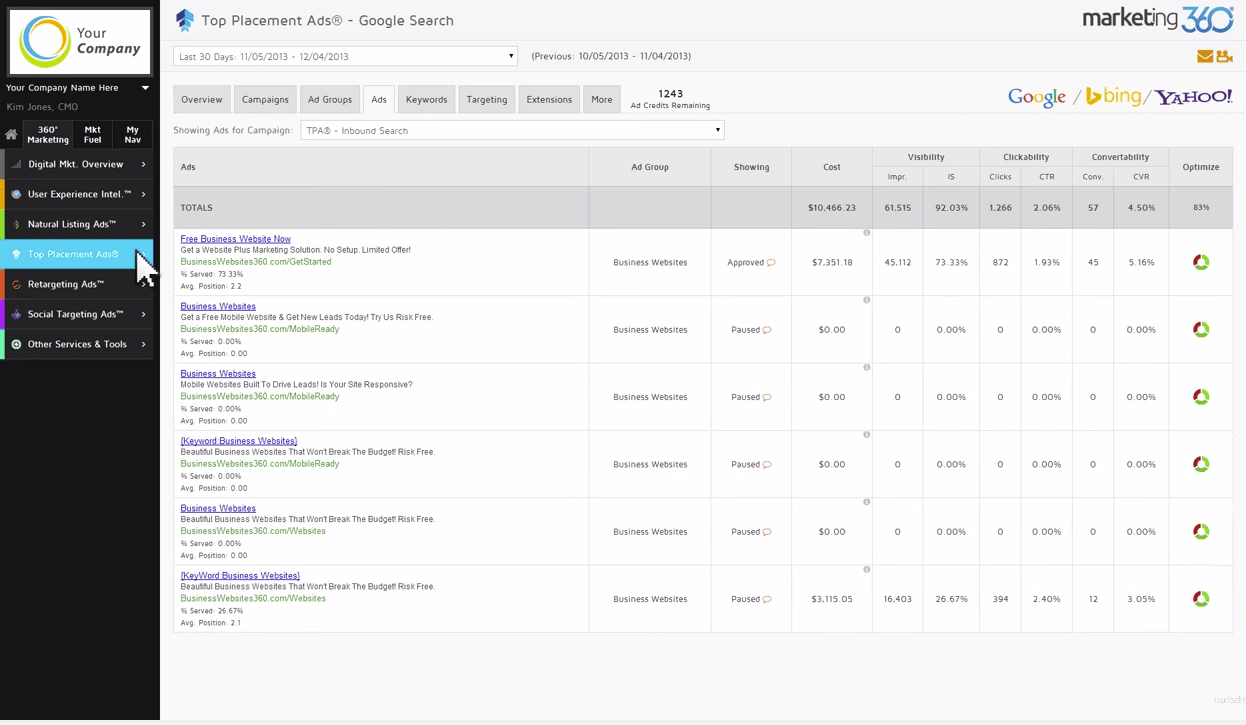Open the Optimize pie chart for Free Business Website Now
Viewport: 1246px width, 725px height.
[1200, 262]
